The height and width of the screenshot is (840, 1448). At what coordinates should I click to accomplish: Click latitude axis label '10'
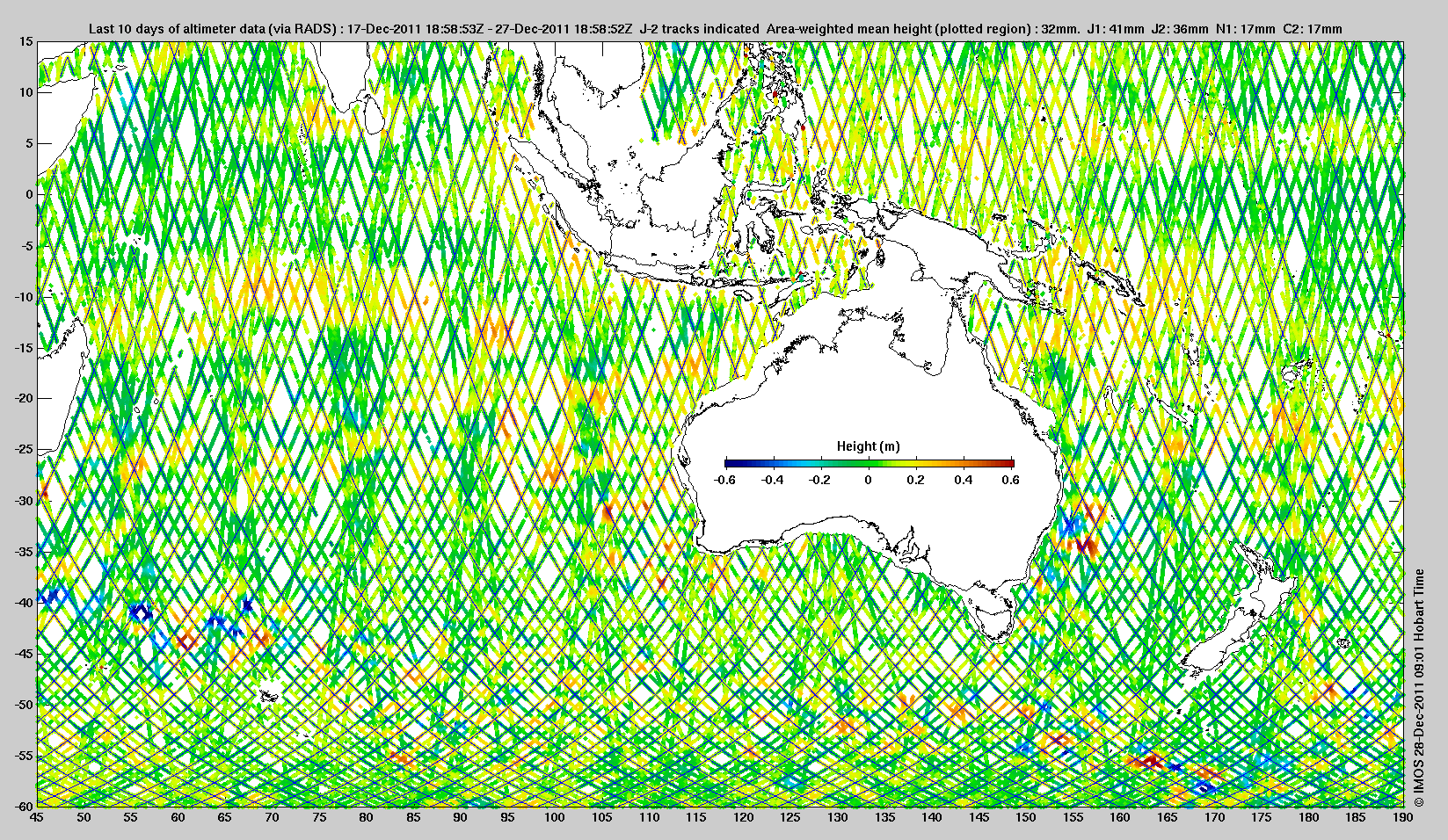click(x=26, y=92)
